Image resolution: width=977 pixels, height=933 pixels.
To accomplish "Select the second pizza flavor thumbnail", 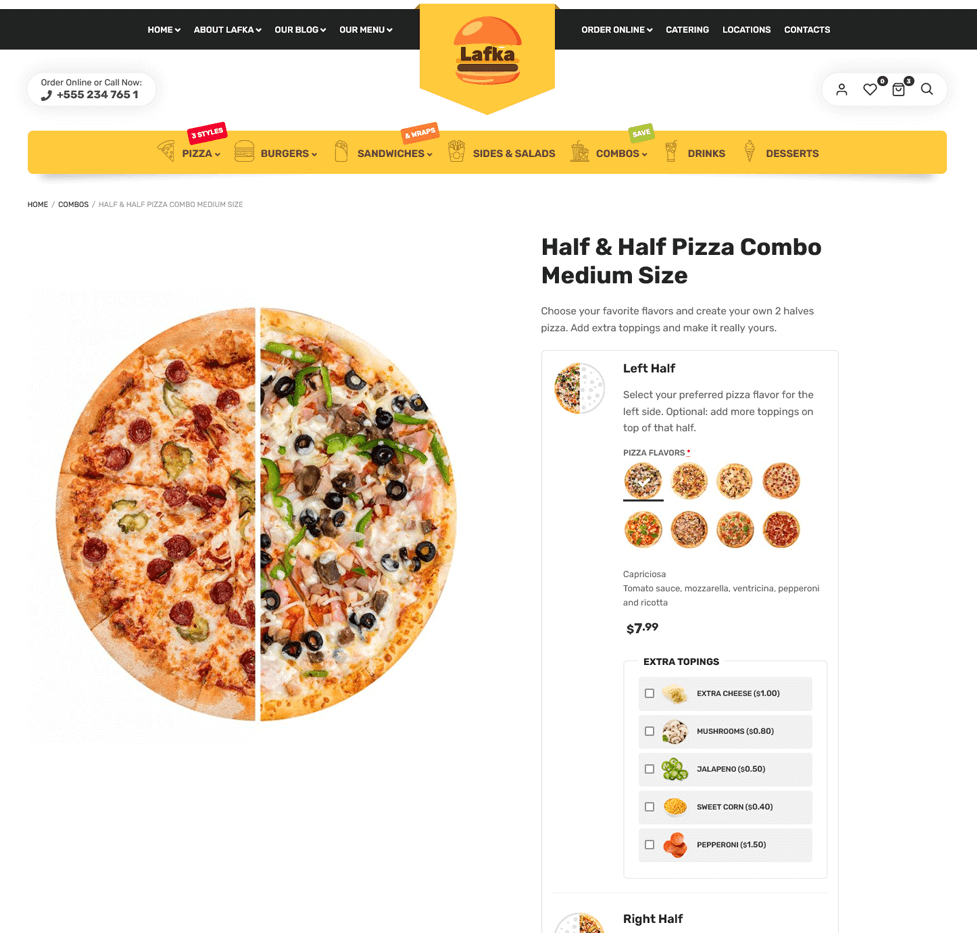I will [689, 481].
